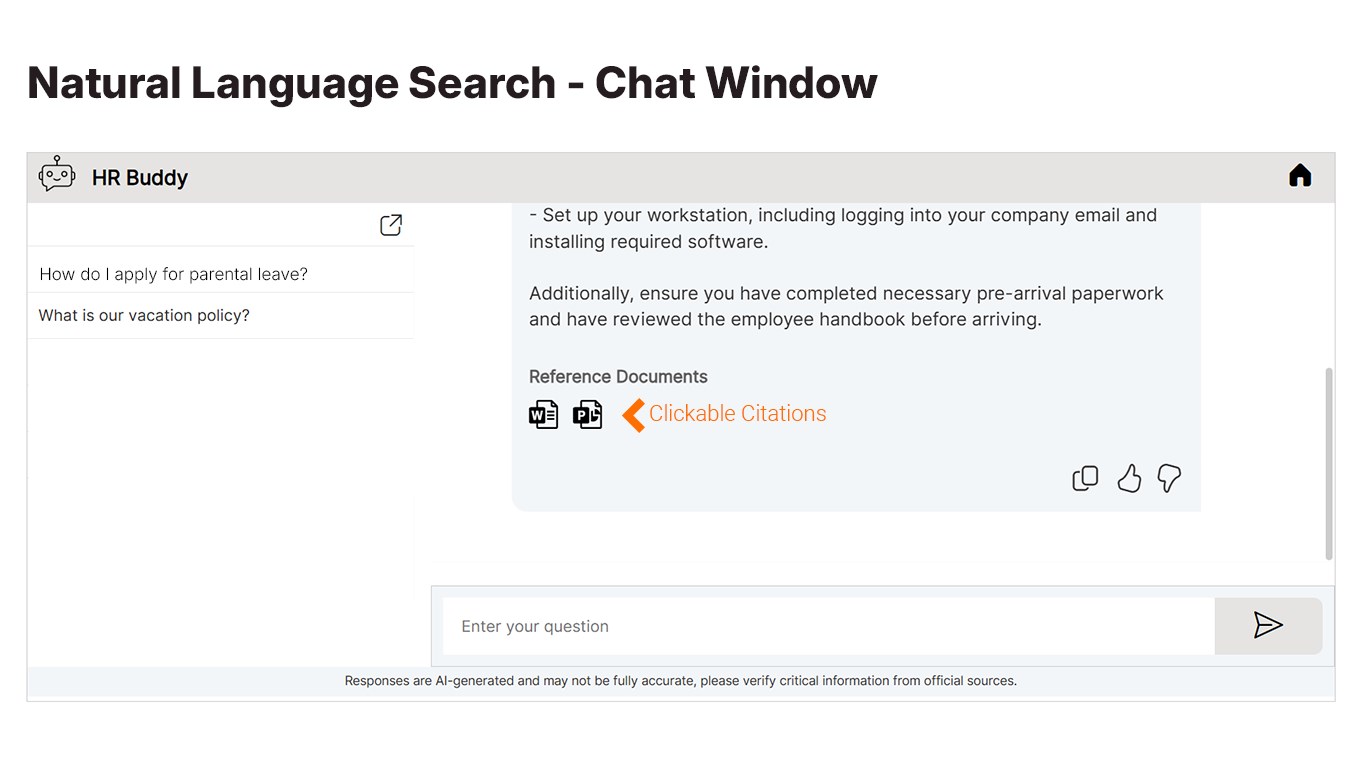Select "How do I apply for parental leave?"
Image resolution: width=1366 pixels, height=768 pixels.
(x=173, y=274)
